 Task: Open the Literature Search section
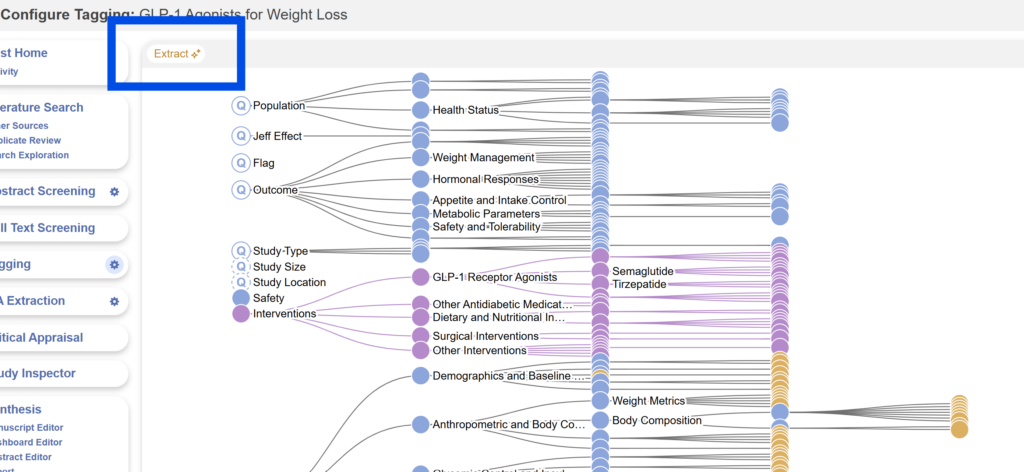pyautogui.click(x=42, y=108)
